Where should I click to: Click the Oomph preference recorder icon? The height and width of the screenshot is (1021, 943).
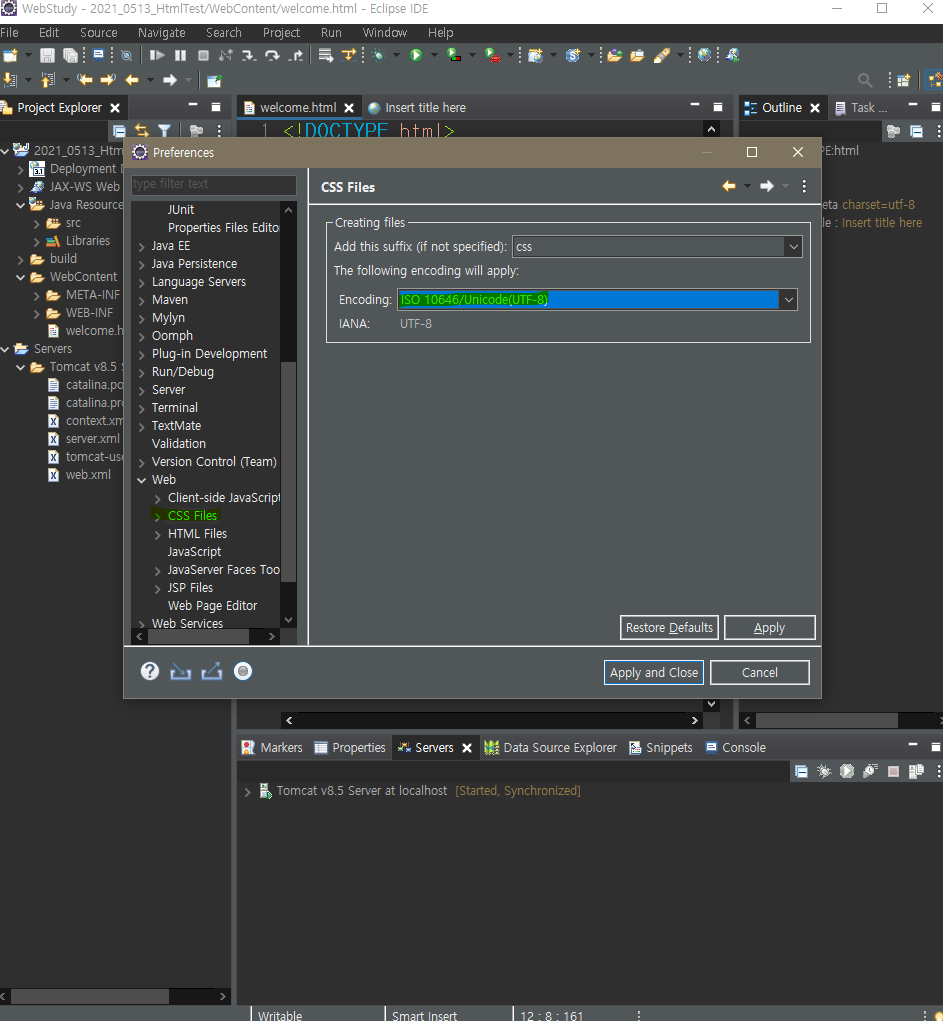point(243,671)
